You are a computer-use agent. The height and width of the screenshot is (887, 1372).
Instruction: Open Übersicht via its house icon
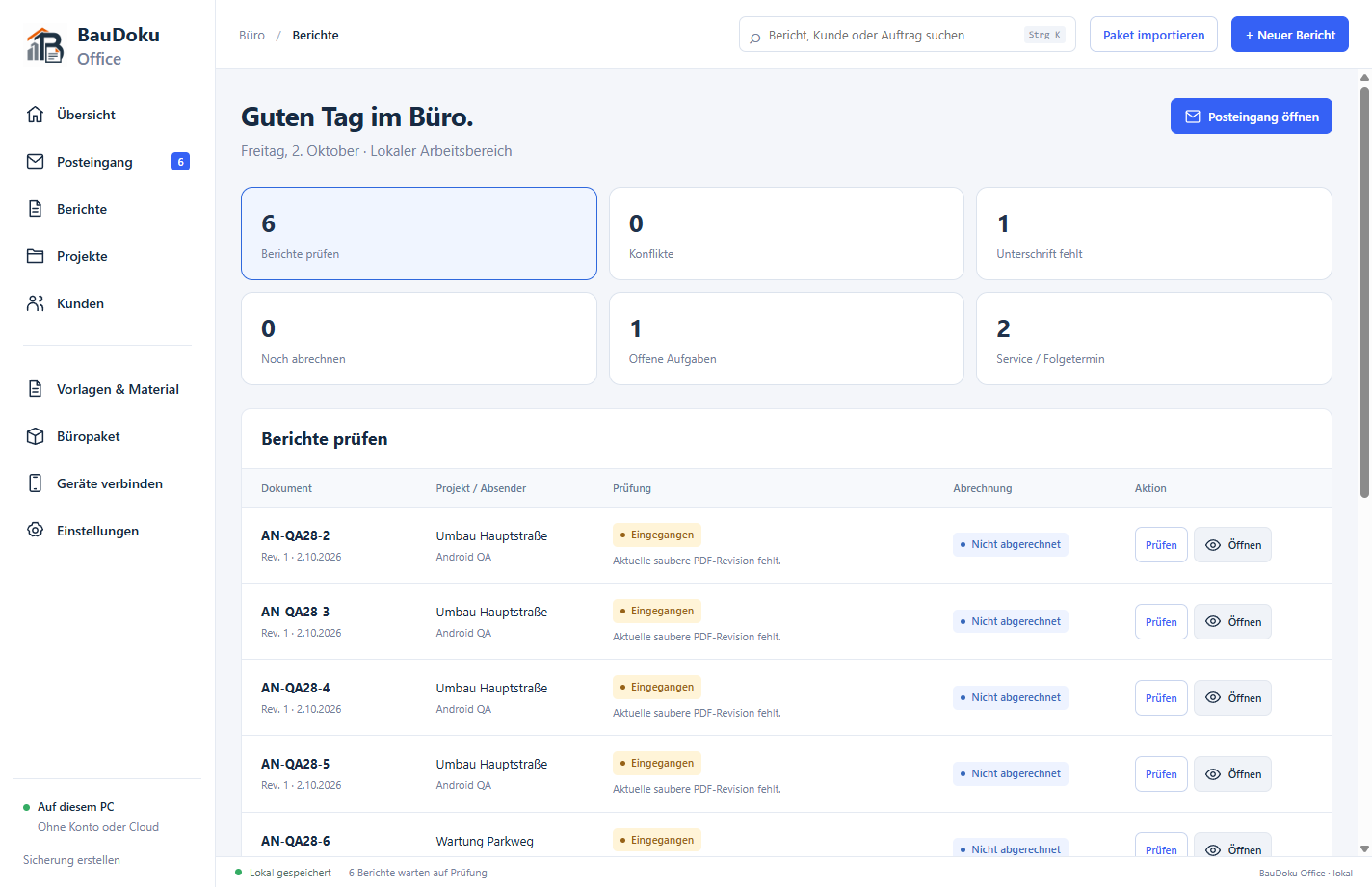tap(36, 115)
